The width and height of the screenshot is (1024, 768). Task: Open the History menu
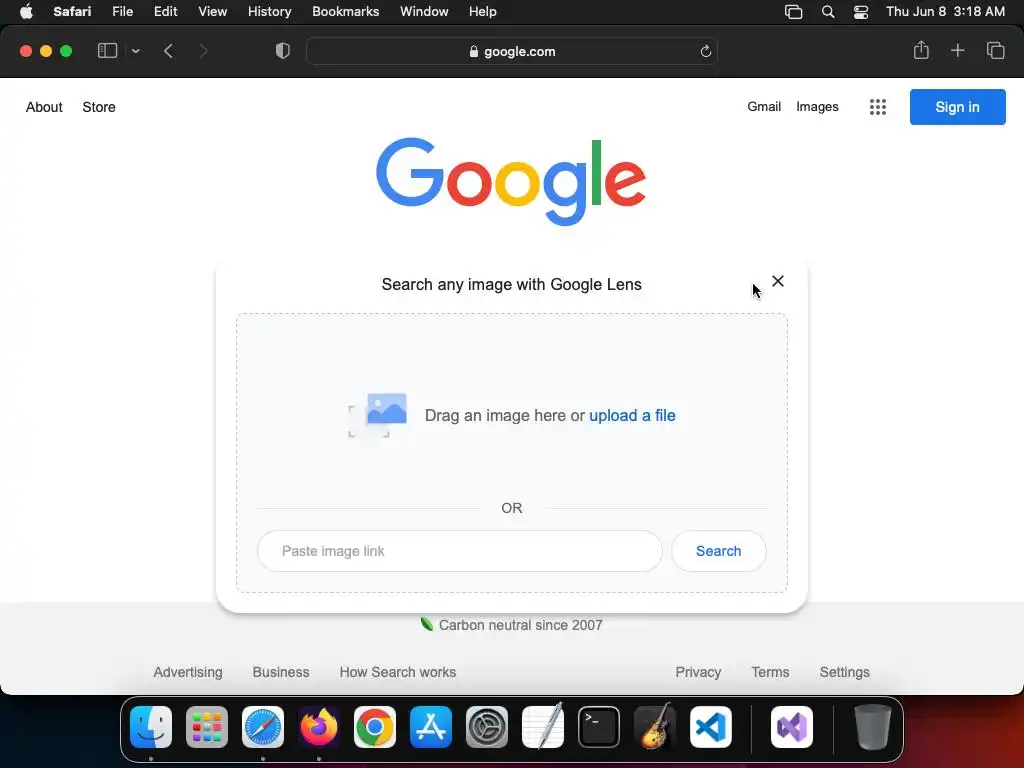[269, 12]
